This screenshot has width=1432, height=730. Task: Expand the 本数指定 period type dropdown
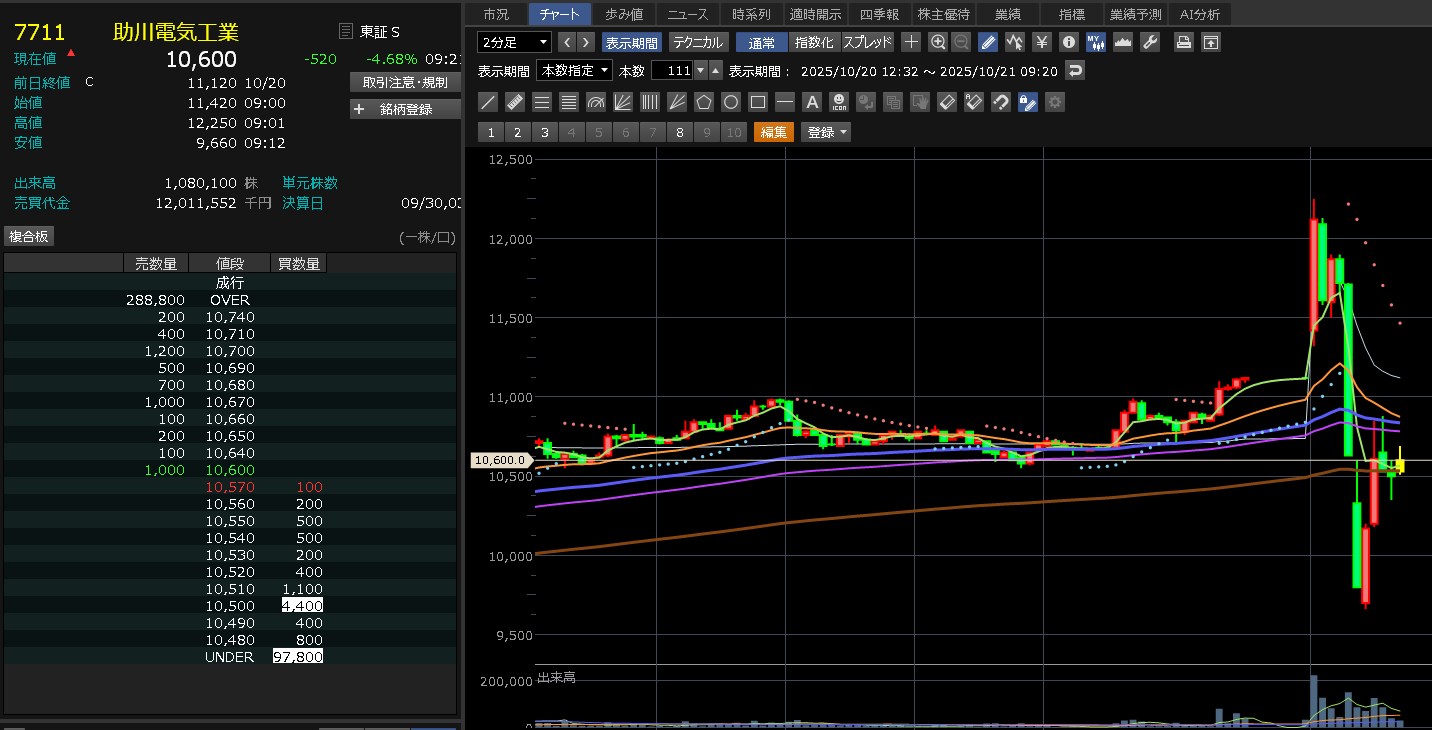tap(574, 70)
